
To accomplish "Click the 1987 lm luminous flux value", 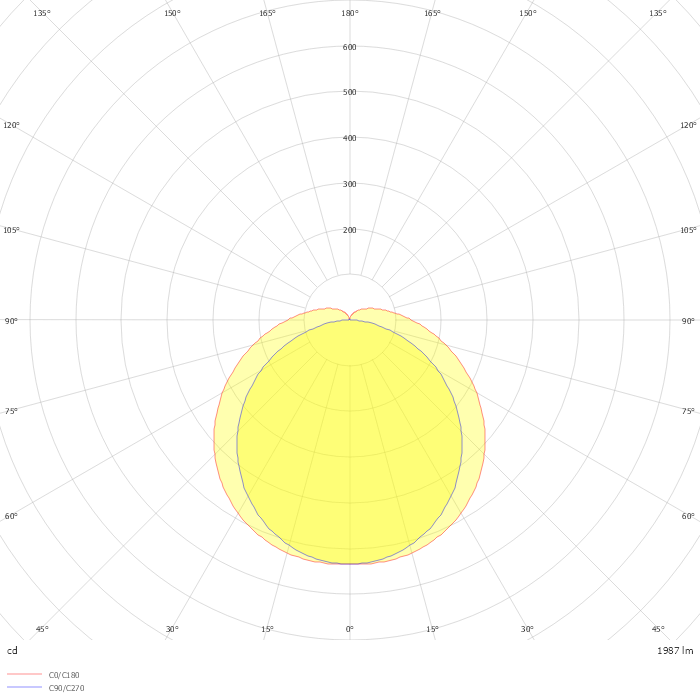I will click(x=675, y=650).
